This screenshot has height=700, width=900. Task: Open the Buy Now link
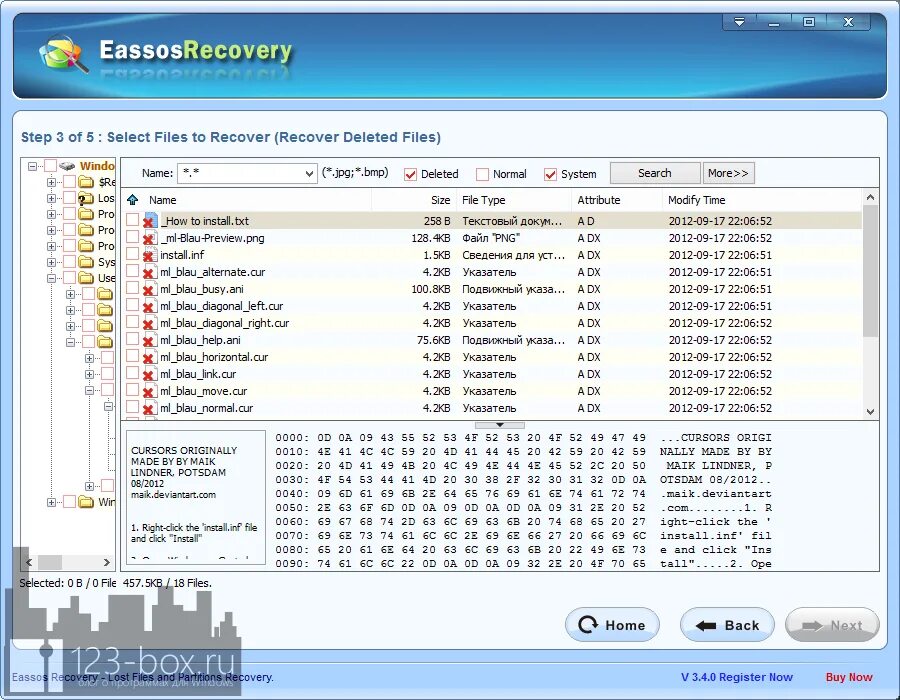pyautogui.click(x=849, y=677)
